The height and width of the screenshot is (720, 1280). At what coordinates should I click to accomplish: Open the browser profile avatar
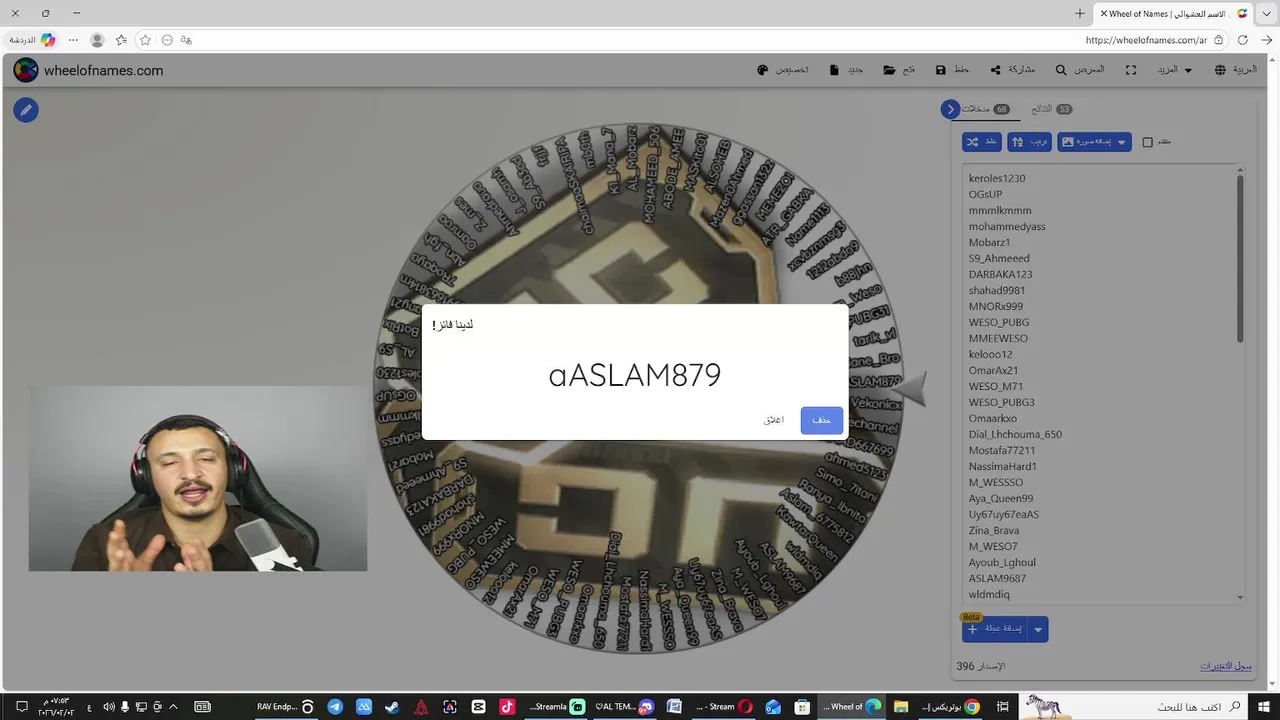click(97, 40)
